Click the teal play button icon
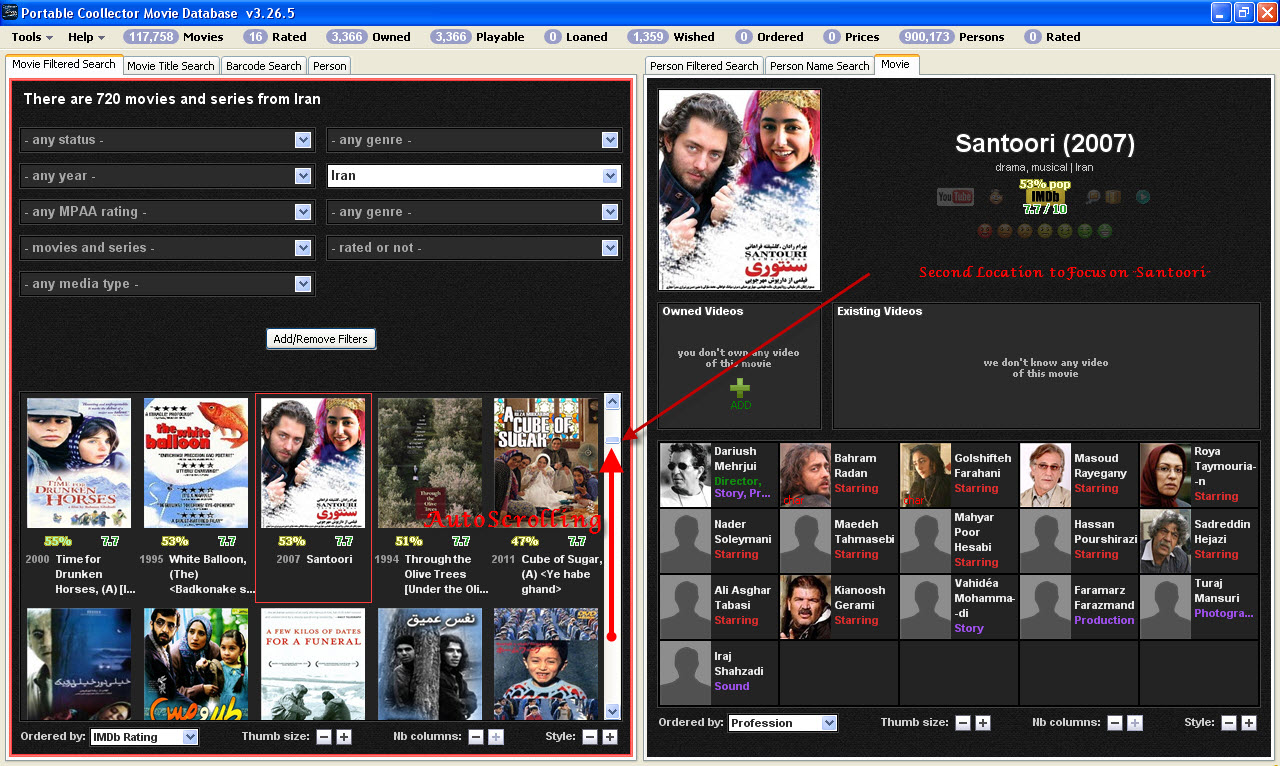The image size is (1280, 766). click(x=1143, y=197)
